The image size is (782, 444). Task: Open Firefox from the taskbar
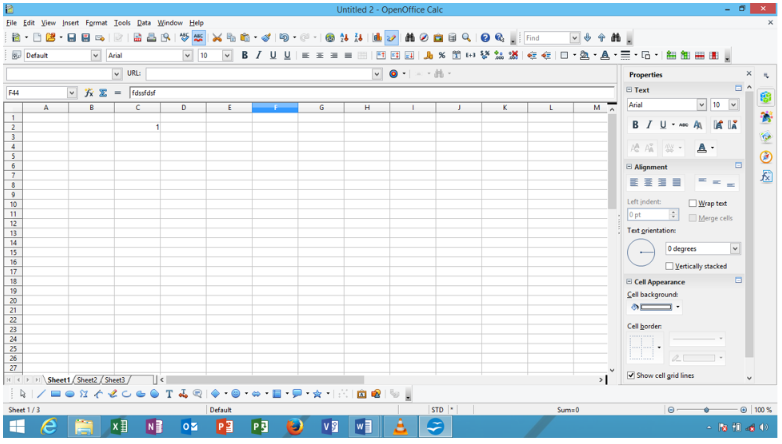(x=295, y=427)
